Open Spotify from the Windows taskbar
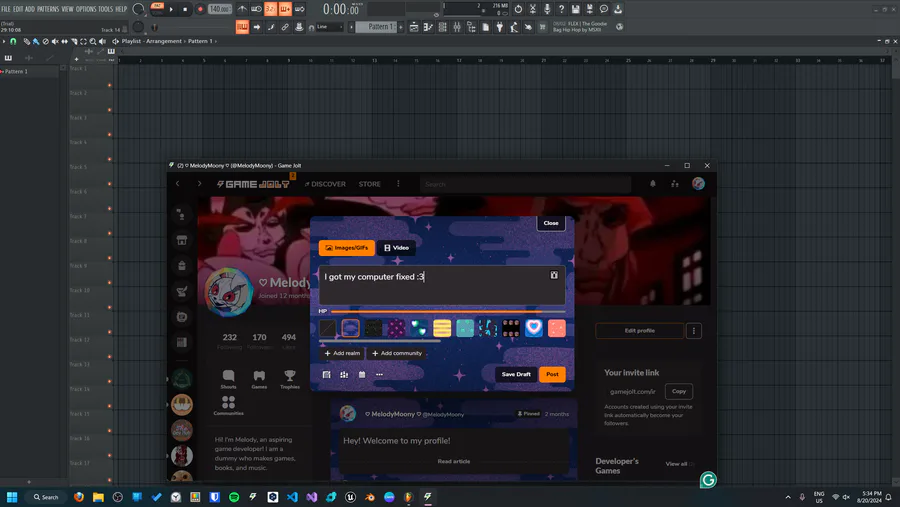Viewport: 900px width, 507px height. (x=234, y=497)
